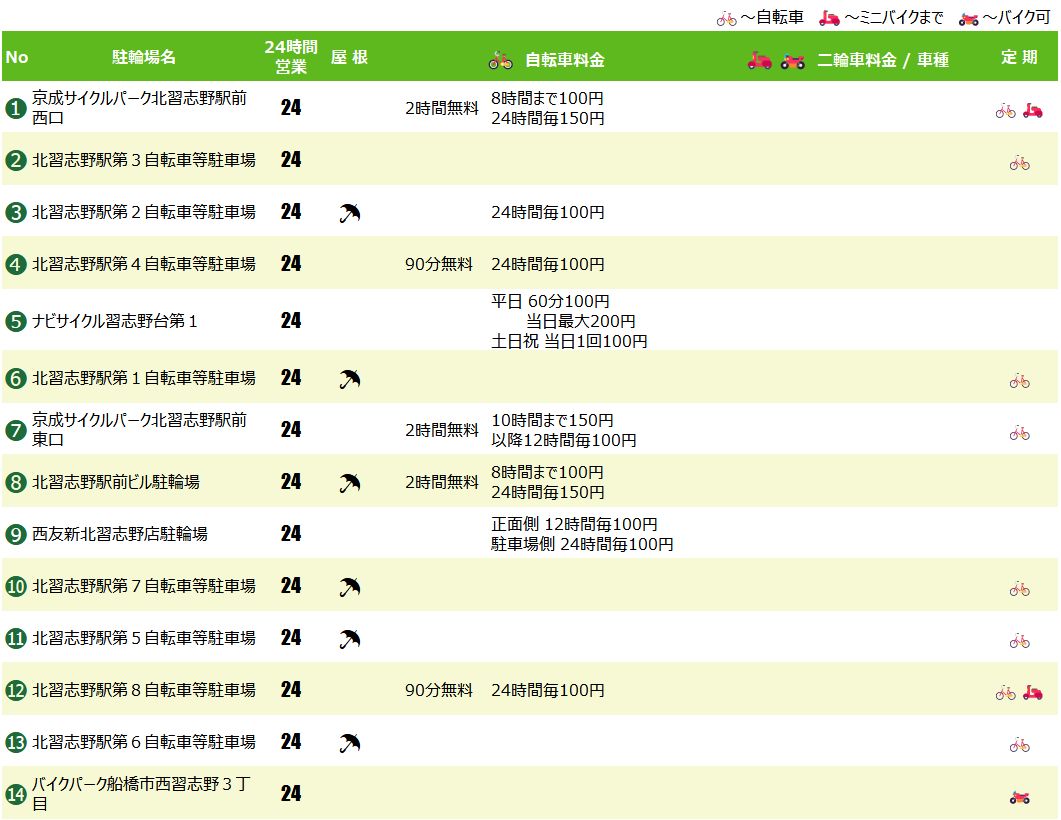1061x820 pixels.
Task: Click number 7 circle badge
Action: [16, 430]
